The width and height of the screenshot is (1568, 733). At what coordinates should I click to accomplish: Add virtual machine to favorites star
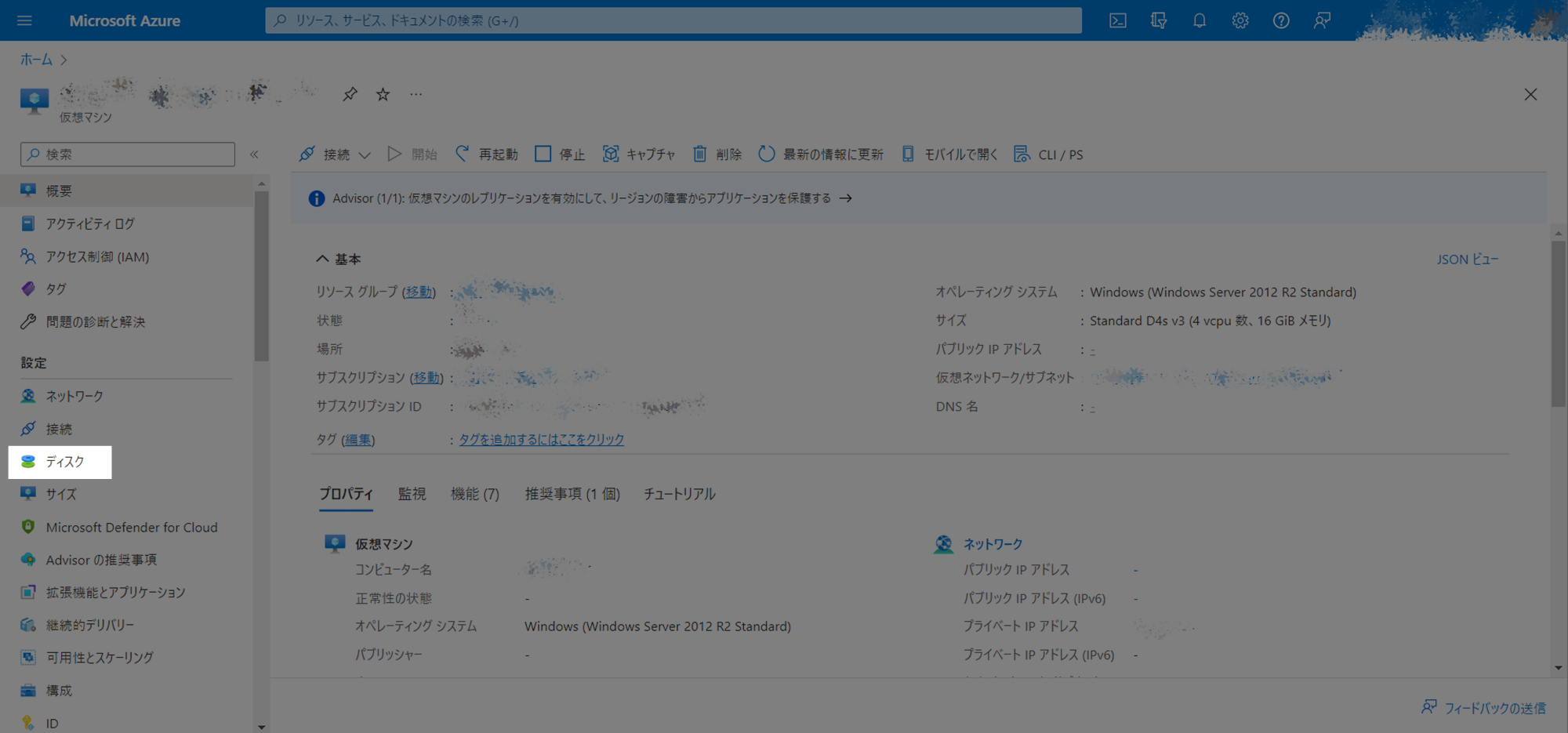(x=383, y=94)
